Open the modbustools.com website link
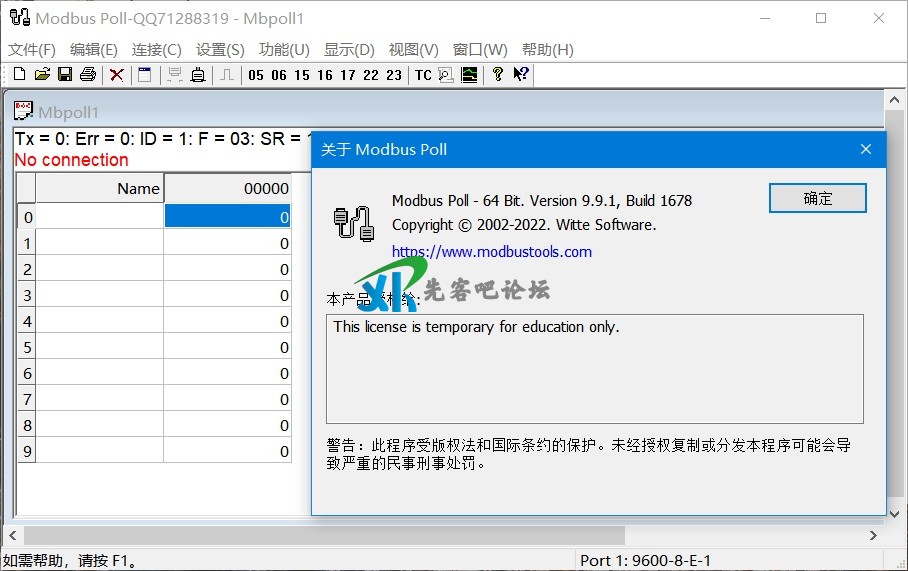 point(491,252)
